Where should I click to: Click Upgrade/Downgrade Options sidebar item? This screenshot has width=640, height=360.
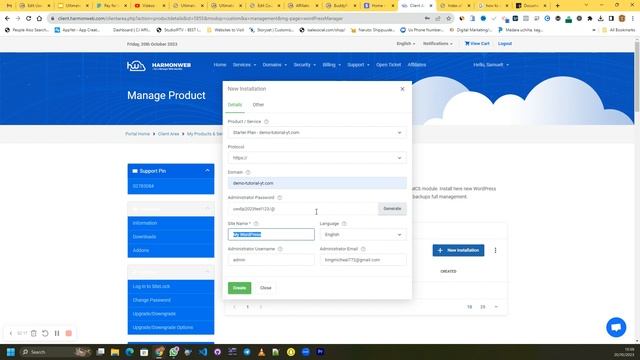[171, 327]
